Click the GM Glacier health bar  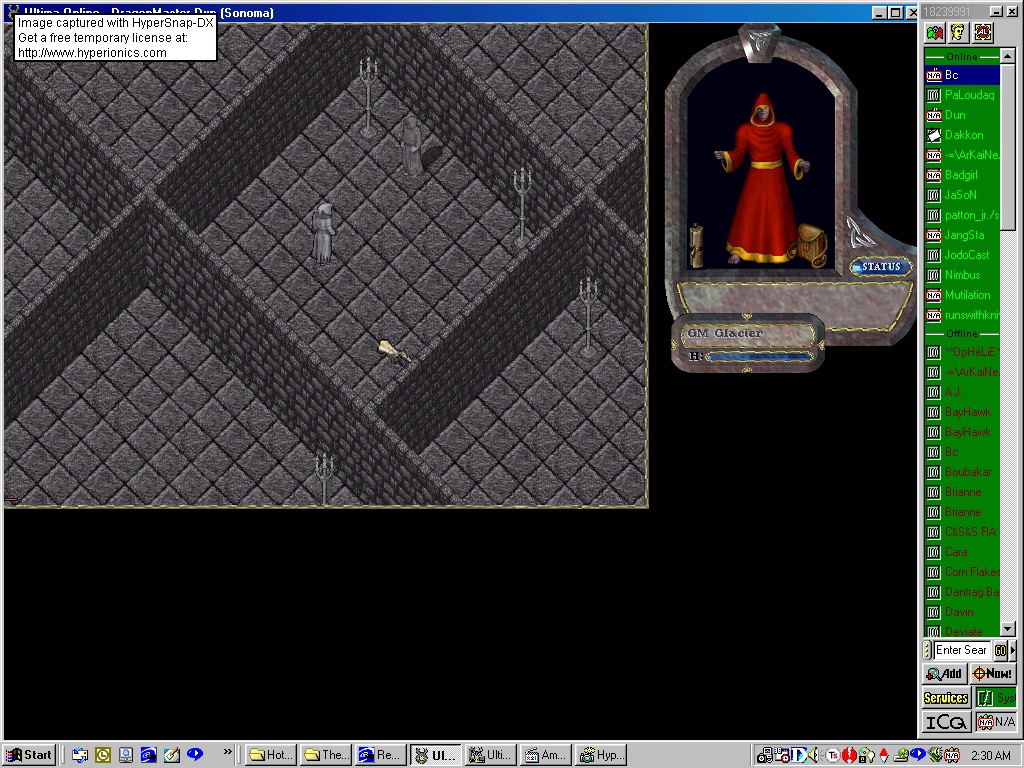click(x=756, y=356)
